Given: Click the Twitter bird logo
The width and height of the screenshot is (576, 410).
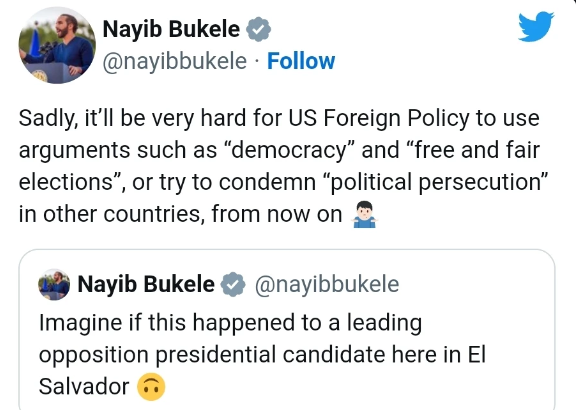Looking at the screenshot, I should (536, 26).
